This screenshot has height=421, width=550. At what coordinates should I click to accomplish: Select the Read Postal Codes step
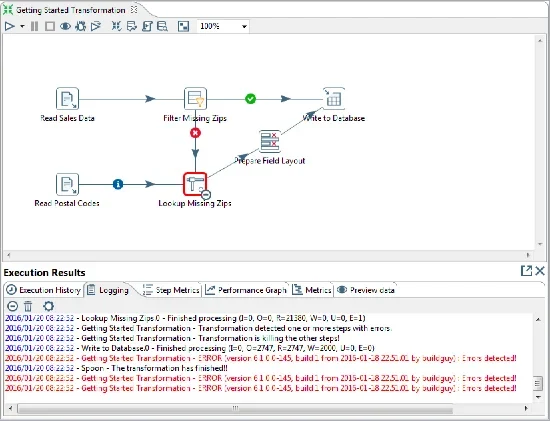point(67,184)
